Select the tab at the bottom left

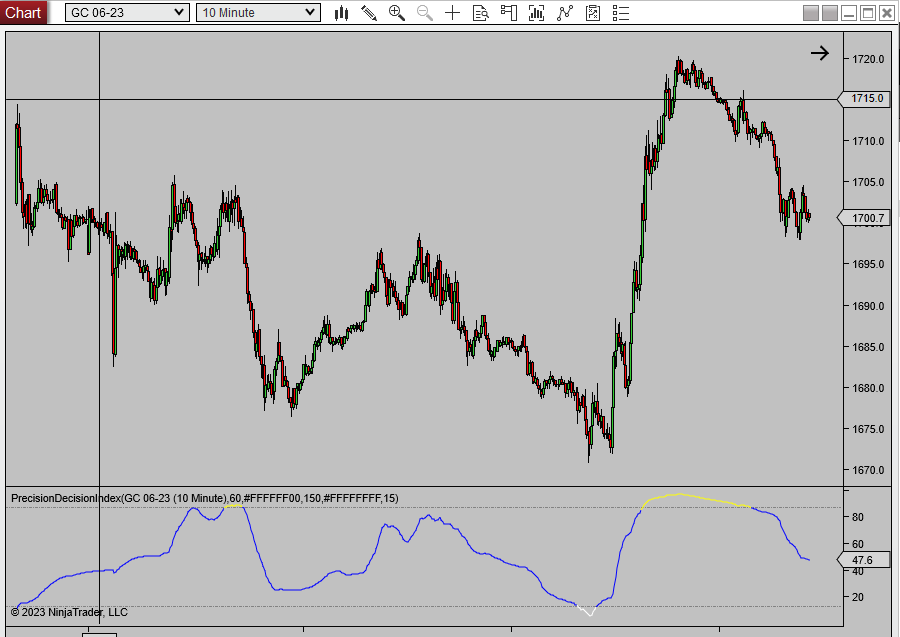[x=100, y=632]
